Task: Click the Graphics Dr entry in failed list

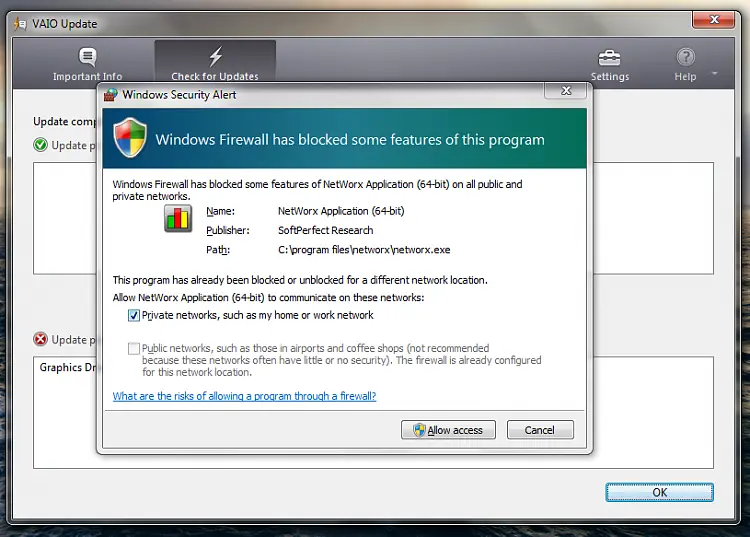Action: (x=67, y=367)
